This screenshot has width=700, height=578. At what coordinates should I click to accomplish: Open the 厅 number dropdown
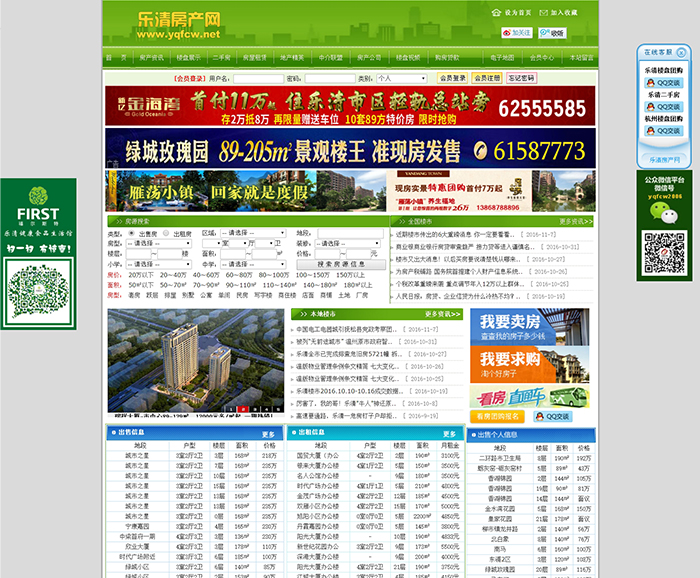[x=238, y=243]
